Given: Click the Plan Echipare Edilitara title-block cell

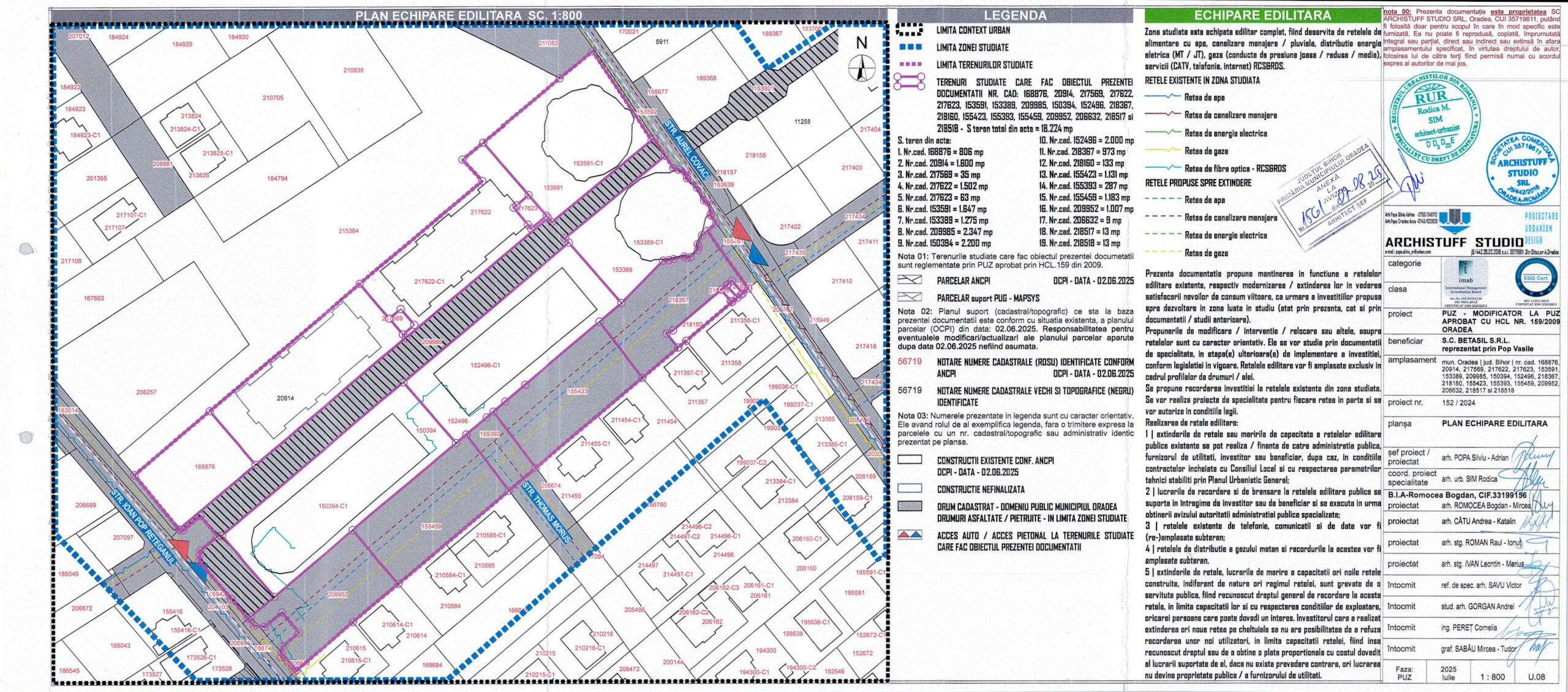Looking at the screenshot, I should (x=1494, y=424).
